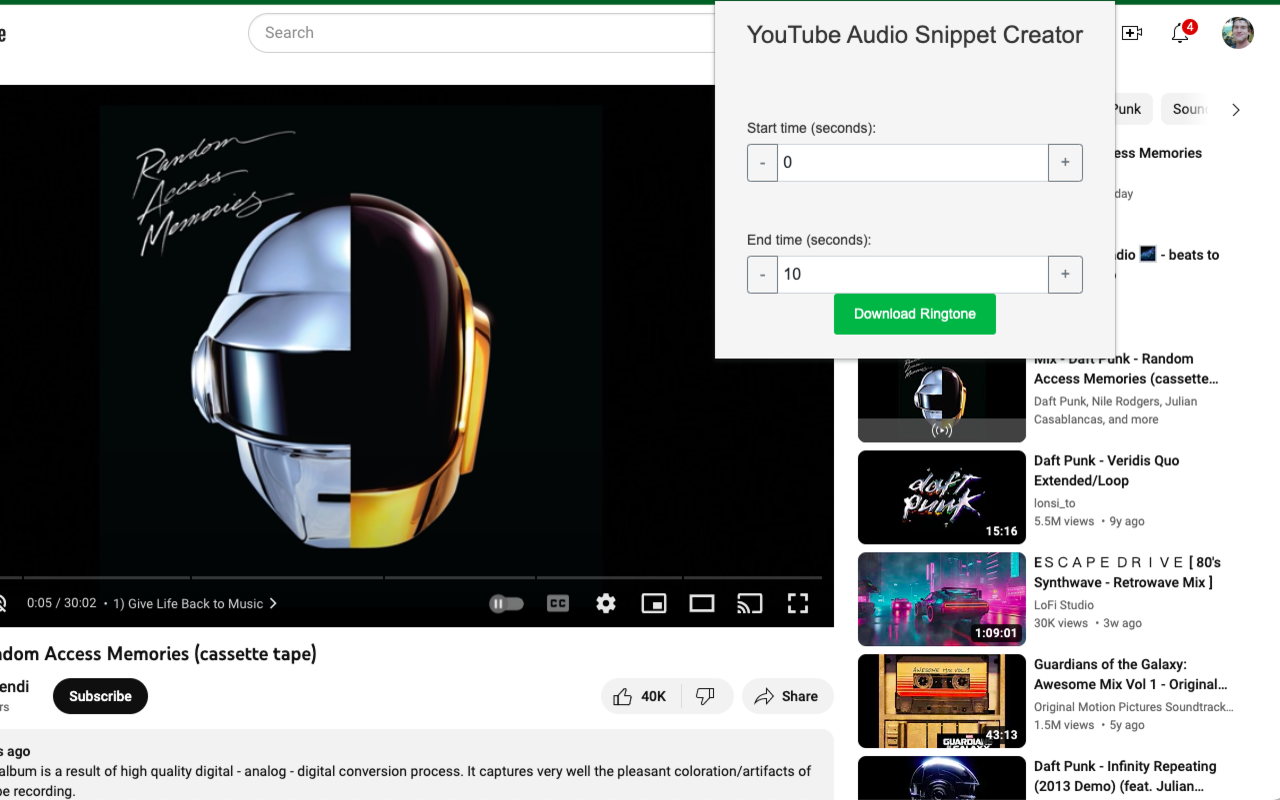The width and height of the screenshot is (1280, 800).
Task: Open Daft Punk Infinity Repeating video title
Action: click(1125, 776)
